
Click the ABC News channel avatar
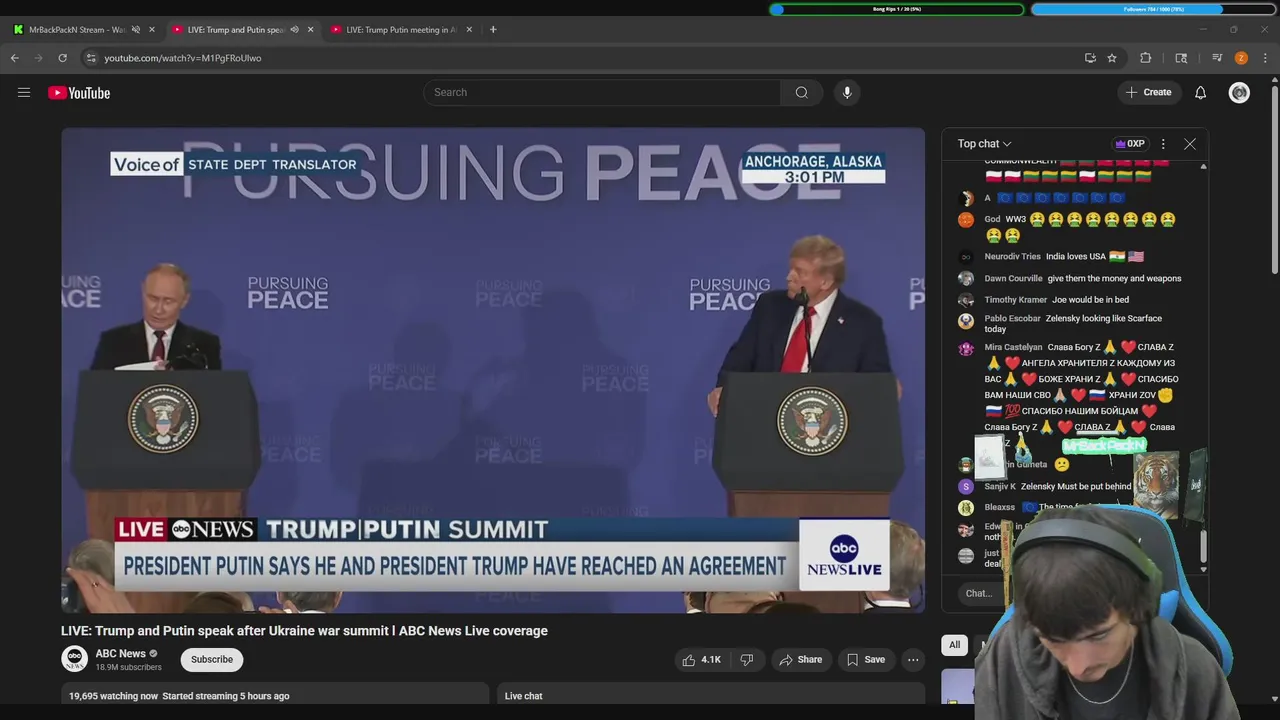tap(74, 659)
